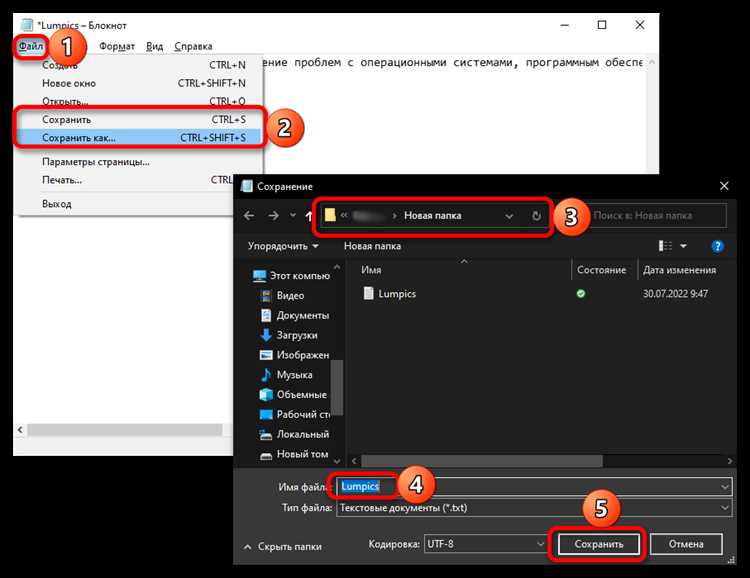Click the navigation tree scroll-up arrow
This screenshot has height=578, width=750.
click(337, 267)
